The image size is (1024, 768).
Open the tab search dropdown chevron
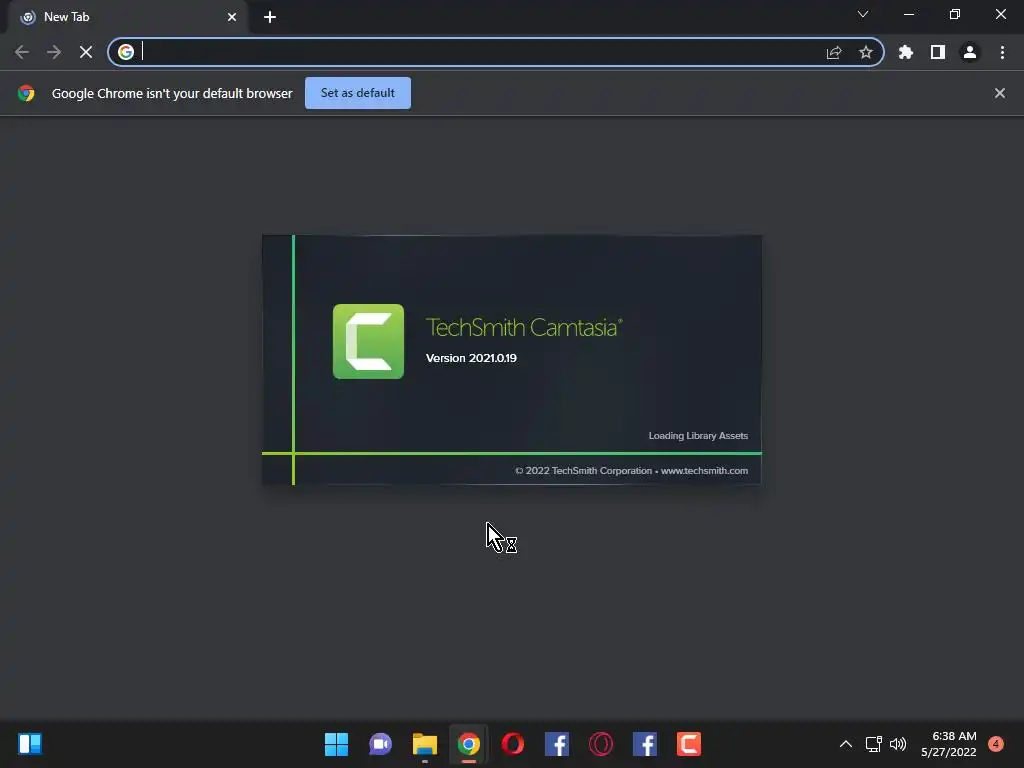click(x=863, y=14)
